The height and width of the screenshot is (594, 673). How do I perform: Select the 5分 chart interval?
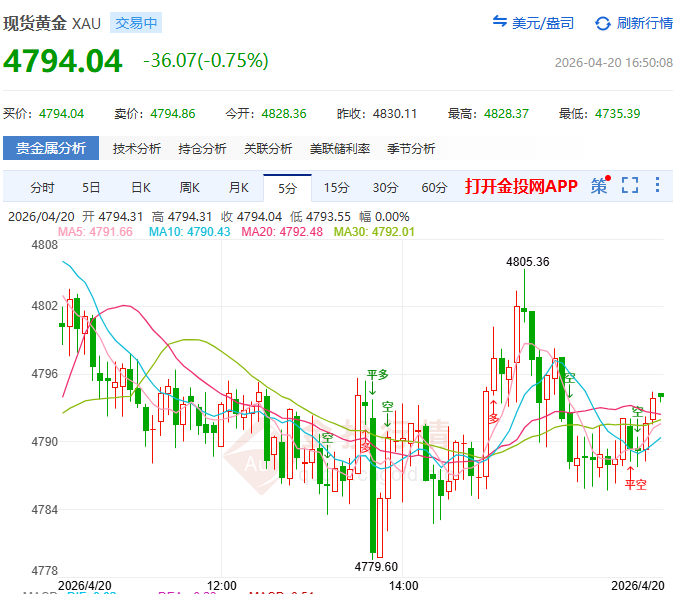287,188
